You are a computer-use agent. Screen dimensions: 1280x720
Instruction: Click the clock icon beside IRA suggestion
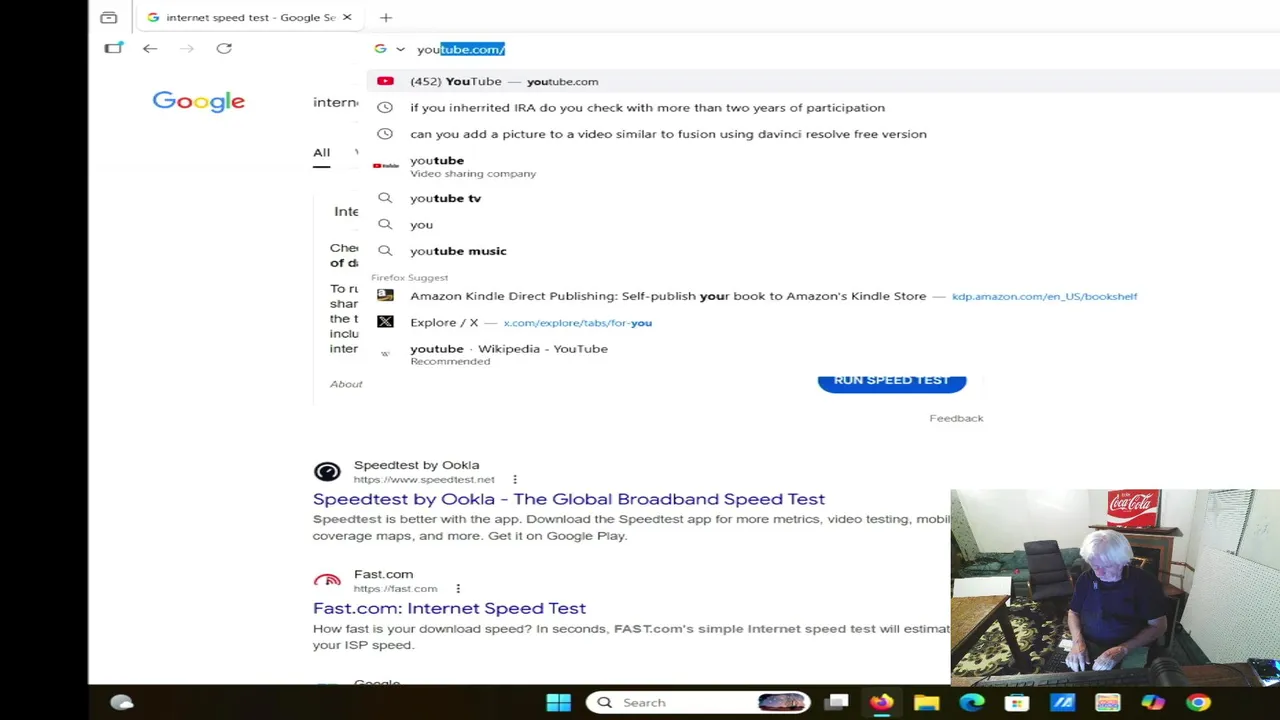click(x=385, y=107)
